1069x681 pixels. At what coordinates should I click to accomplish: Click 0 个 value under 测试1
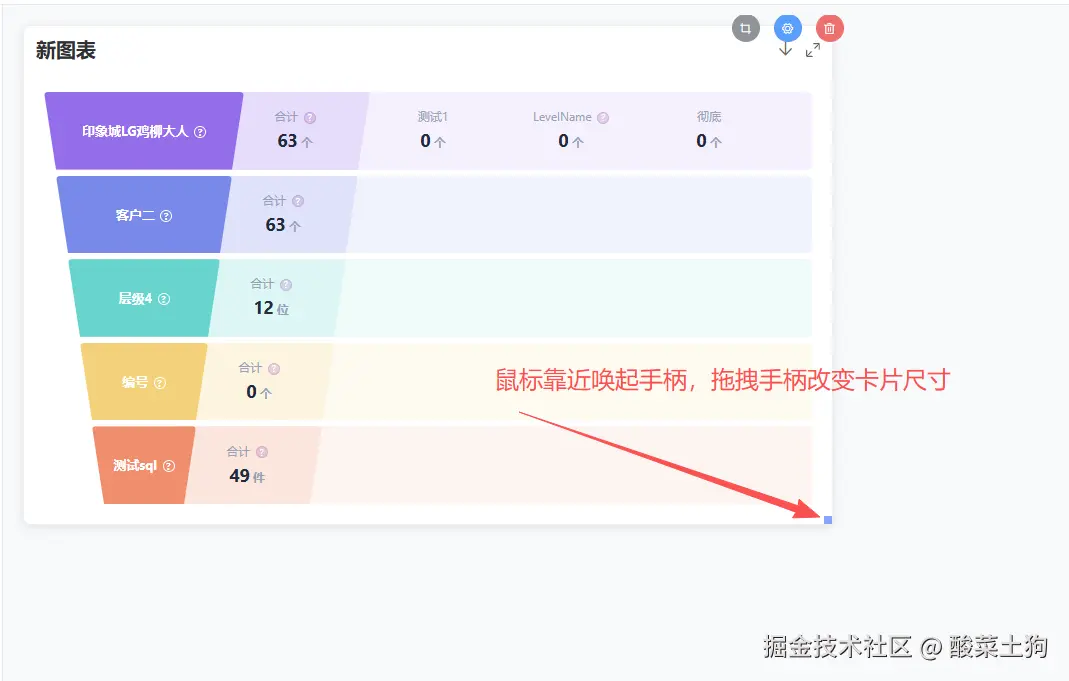(433, 141)
